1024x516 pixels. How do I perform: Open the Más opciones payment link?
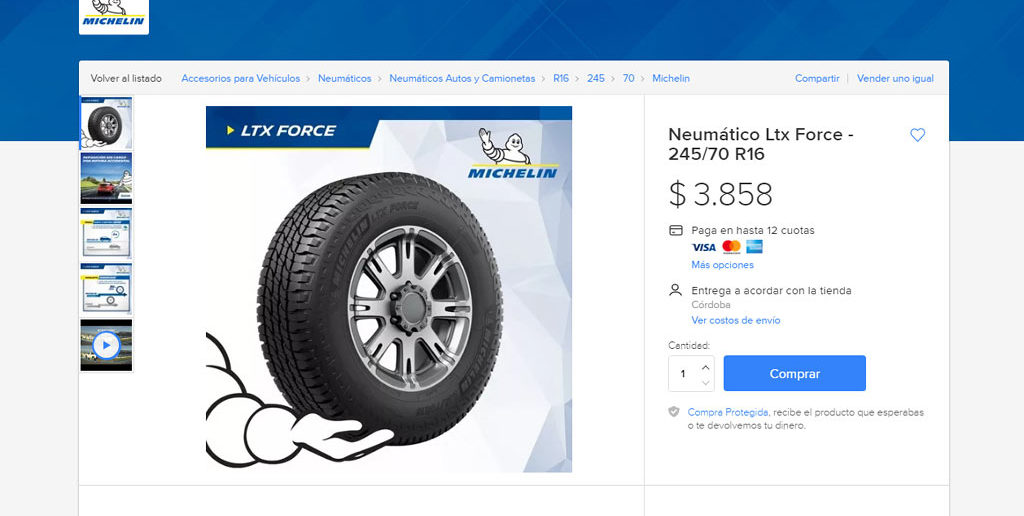pos(722,265)
